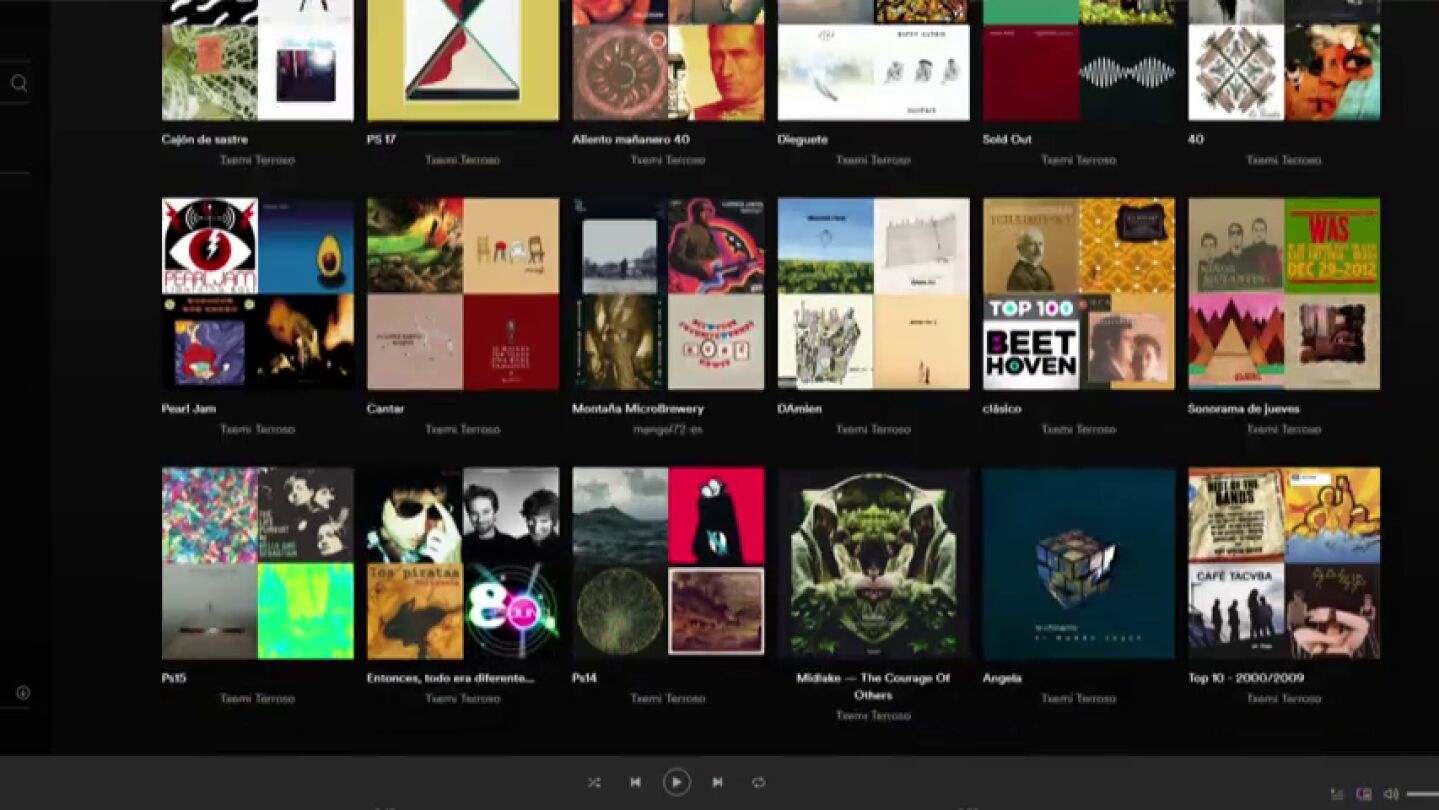Image resolution: width=1439 pixels, height=810 pixels.
Task: Open Top 10 - 2000/2009 cover art
Action: pyautogui.click(x=1284, y=563)
